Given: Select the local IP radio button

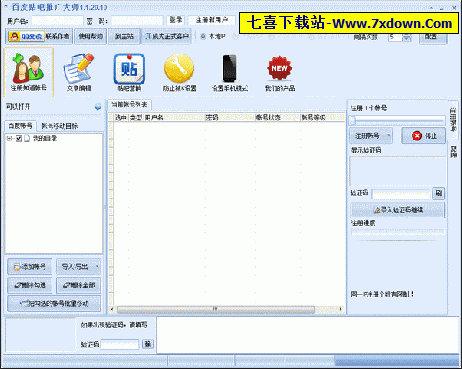Looking at the screenshot, I should pyautogui.click(x=203, y=36).
